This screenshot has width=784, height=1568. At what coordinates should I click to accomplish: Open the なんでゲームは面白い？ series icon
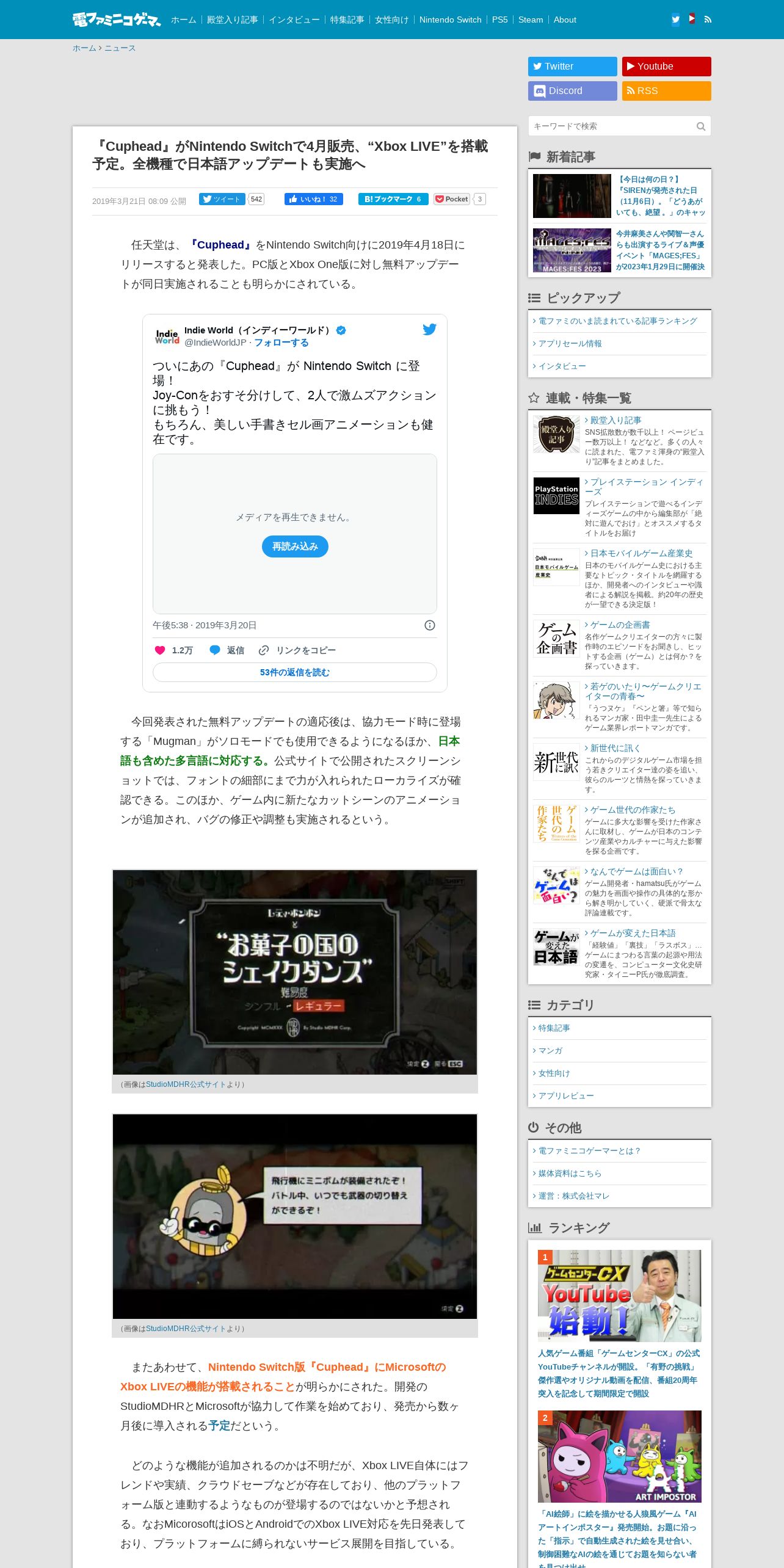point(556,885)
